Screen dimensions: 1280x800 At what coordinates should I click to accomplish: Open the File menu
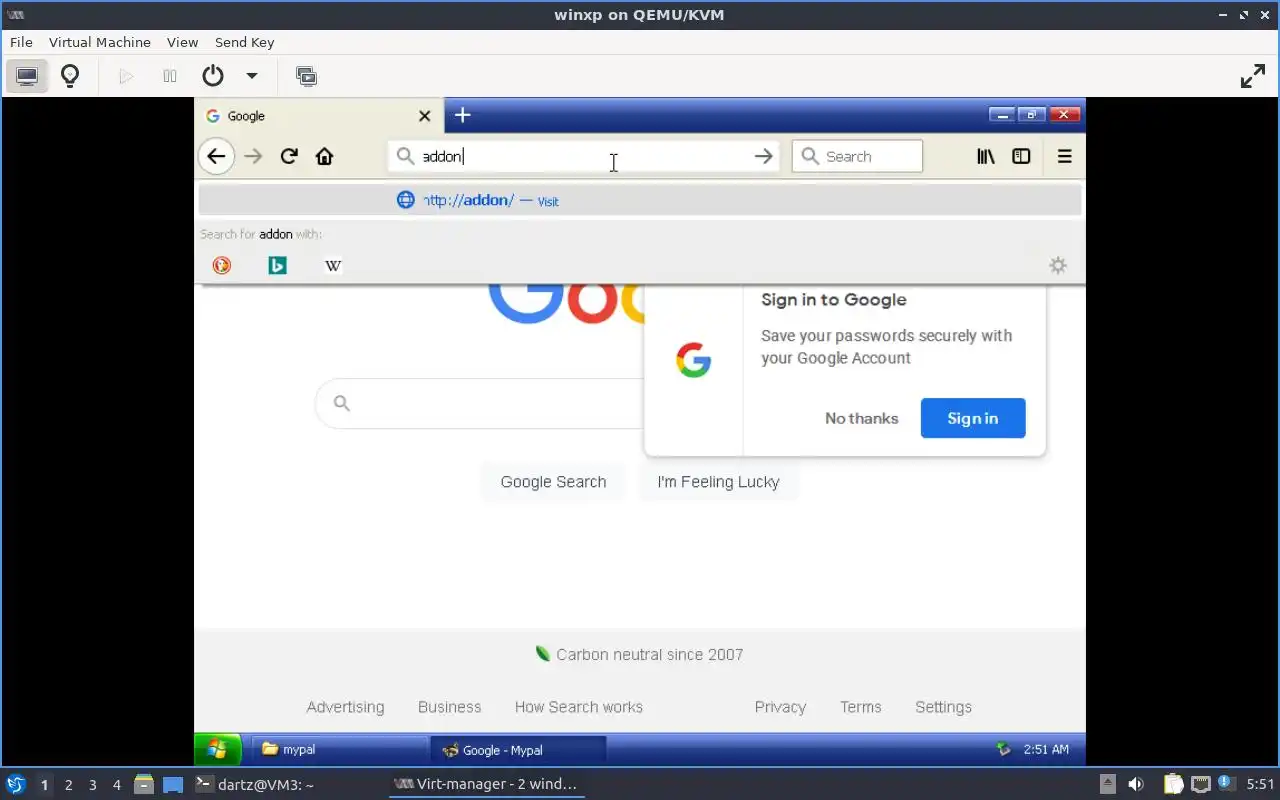coord(21,42)
